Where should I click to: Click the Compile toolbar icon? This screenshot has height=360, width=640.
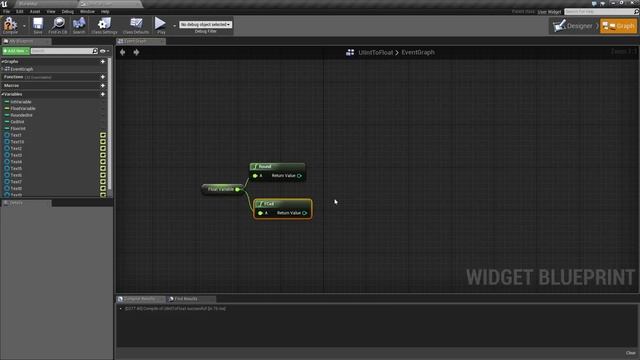[x=10, y=25]
